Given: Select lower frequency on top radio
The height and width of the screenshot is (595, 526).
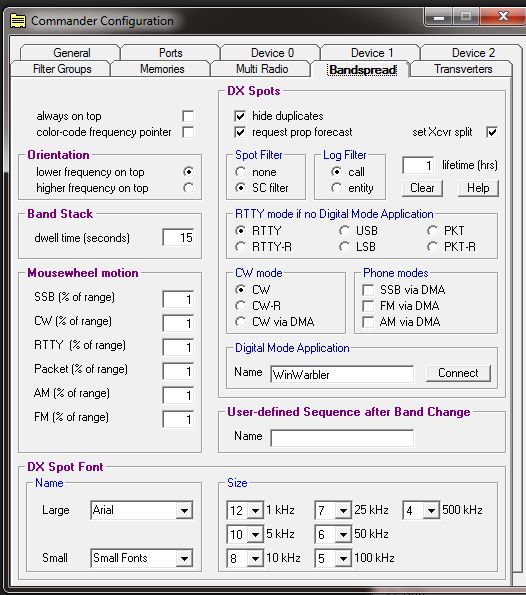Looking at the screenshot, I should 188,172.
